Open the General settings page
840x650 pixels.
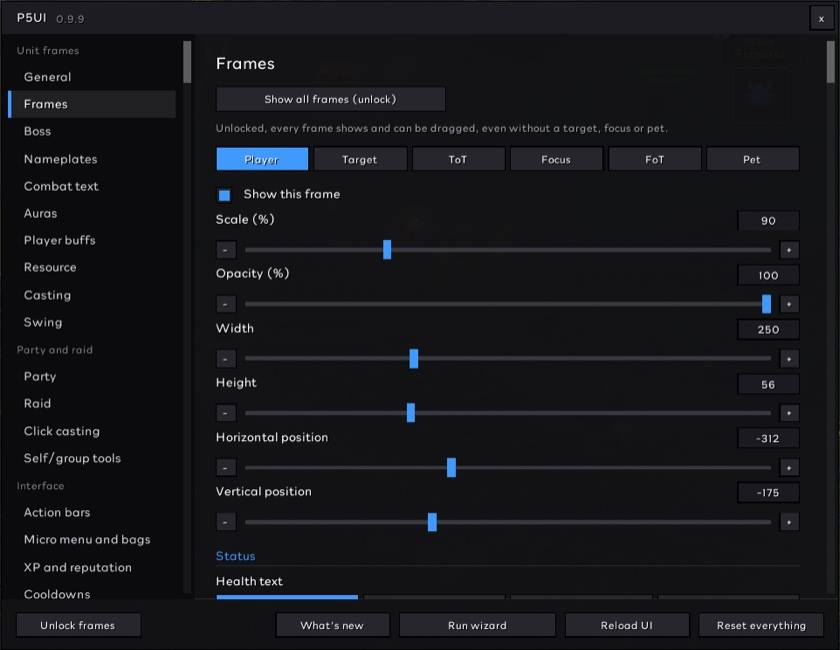[x=92, y=77]
